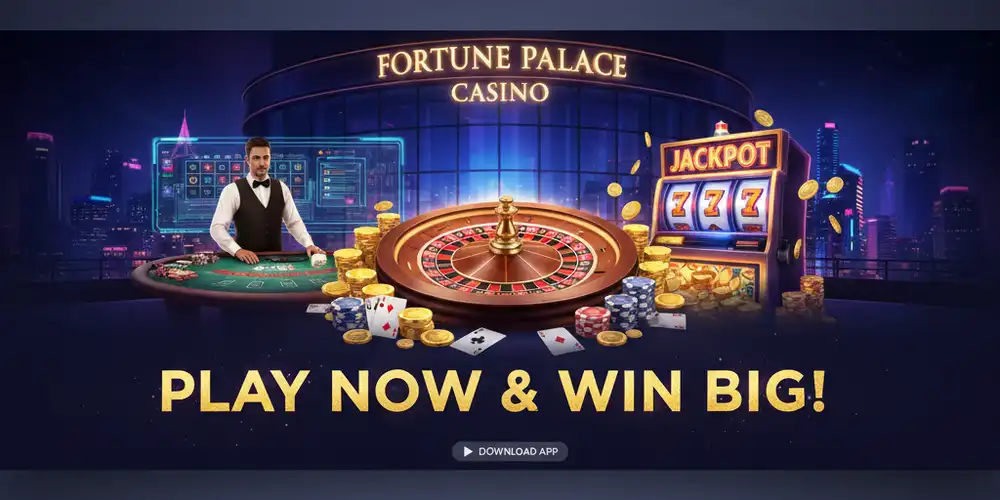Click the red light atop slot machine

(x=720, y=128)
